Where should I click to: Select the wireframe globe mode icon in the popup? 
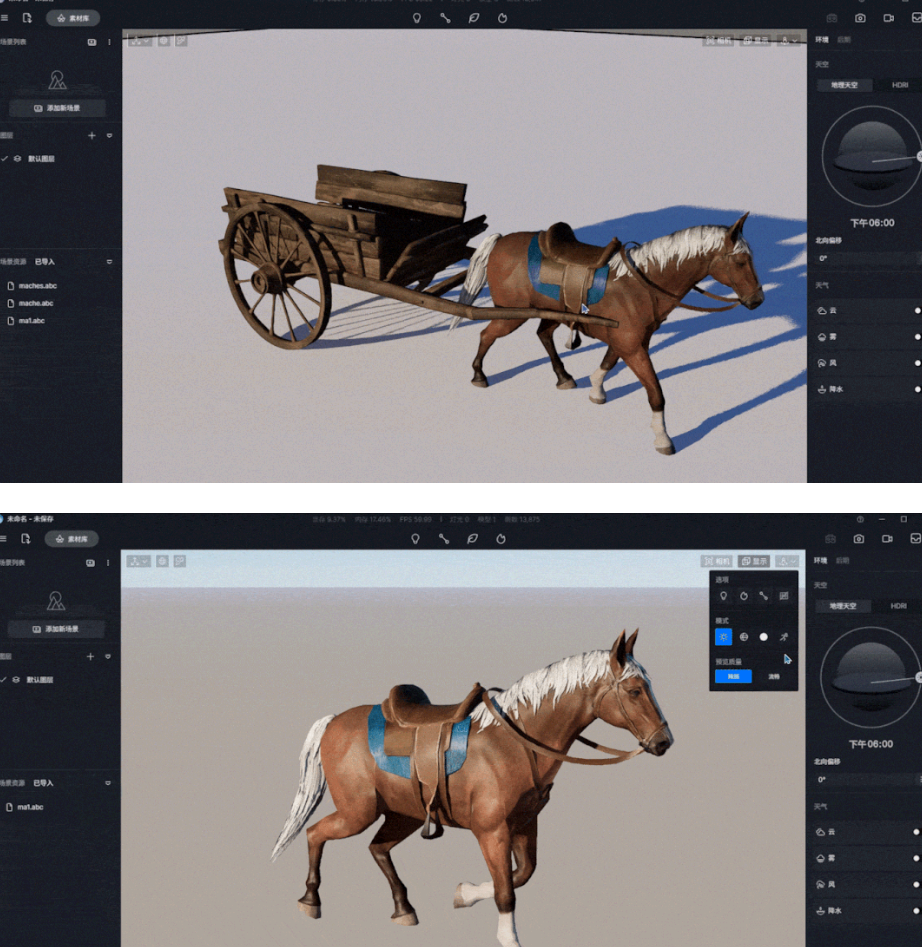pyautogui.click(x=744, y=637)
